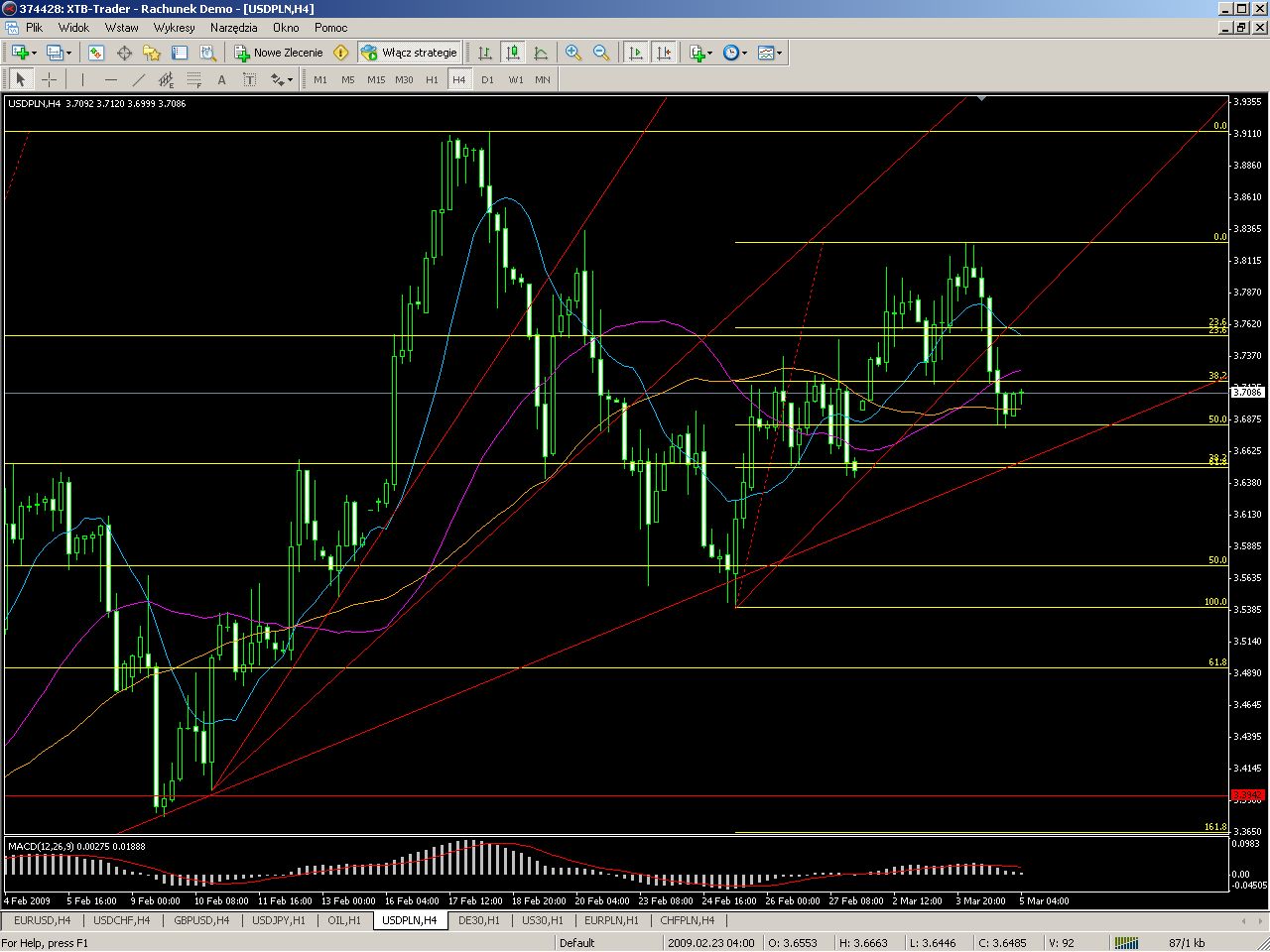Screen dimensions: 1270x952
Task: Select the text tool marked A
Action: (221, 79)
